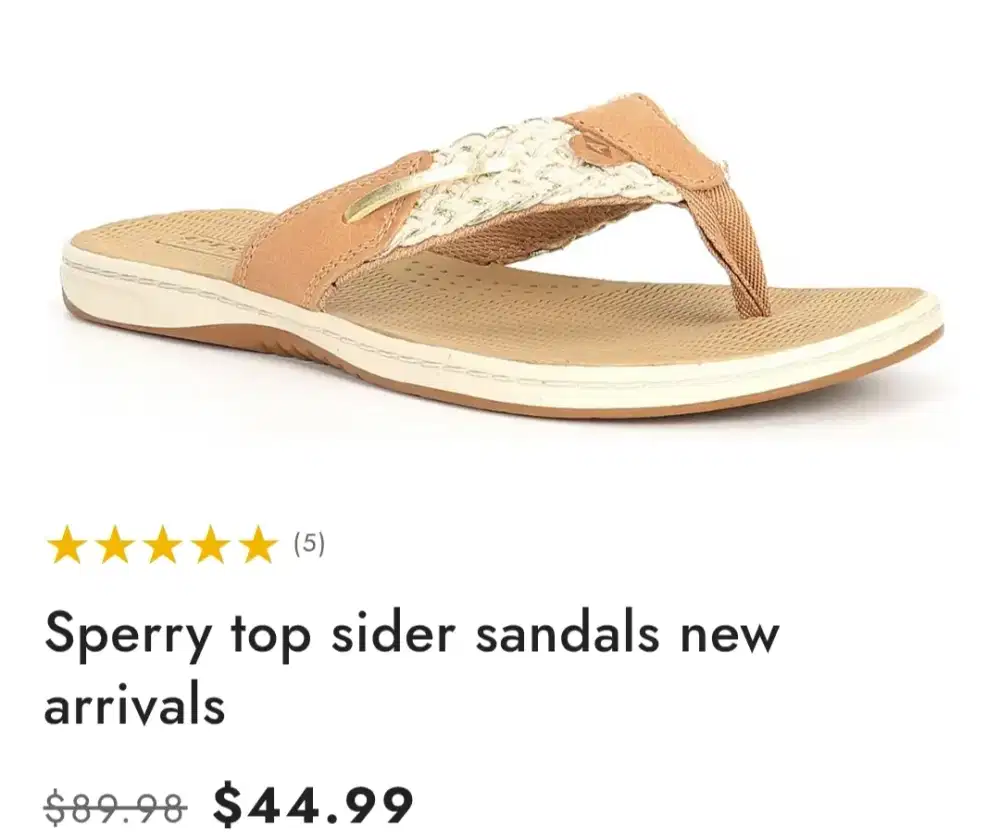Open the (5) reviews count
This screenshot has height=839, width=1000.
tap(309, 544)
